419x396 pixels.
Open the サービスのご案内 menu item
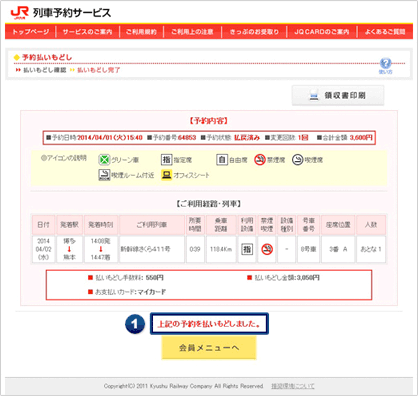[x=88, y=32]
